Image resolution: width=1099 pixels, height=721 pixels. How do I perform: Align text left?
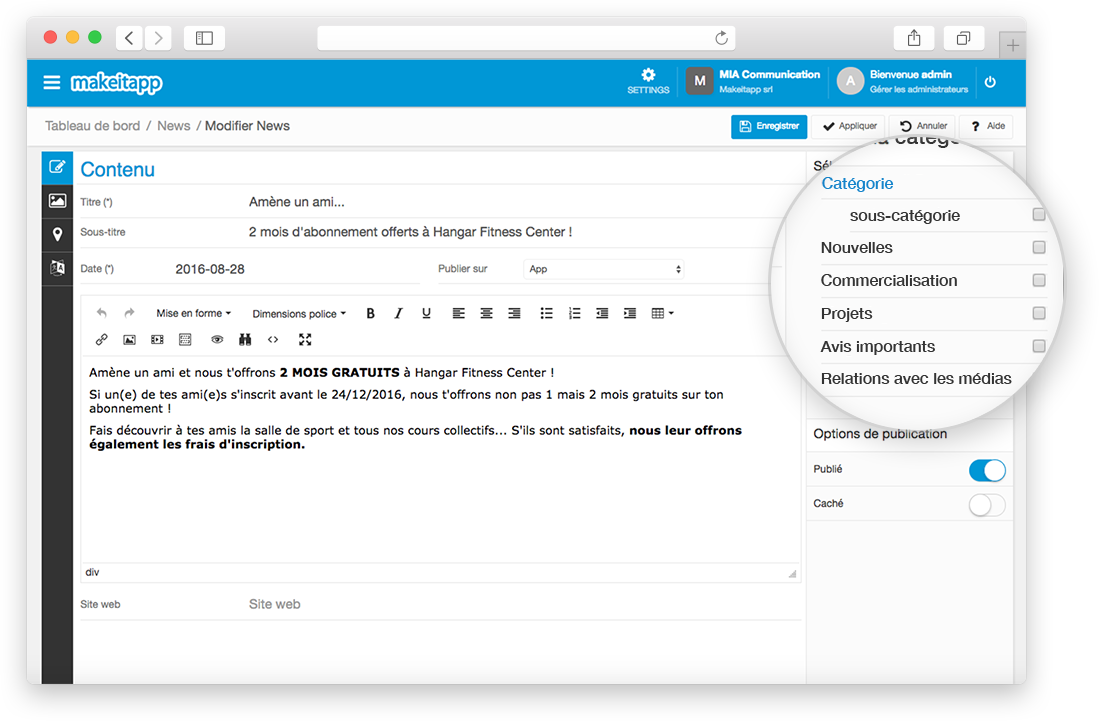(458, 313)
